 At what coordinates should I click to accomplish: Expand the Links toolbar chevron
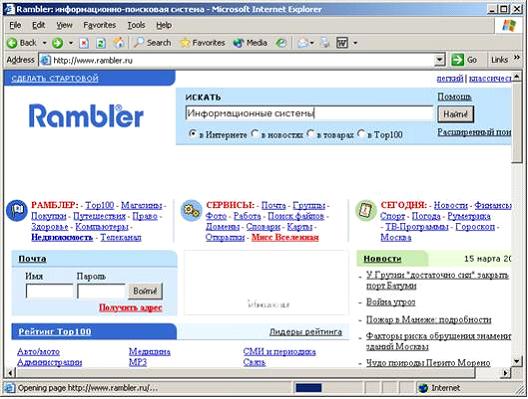click(517, 58)
